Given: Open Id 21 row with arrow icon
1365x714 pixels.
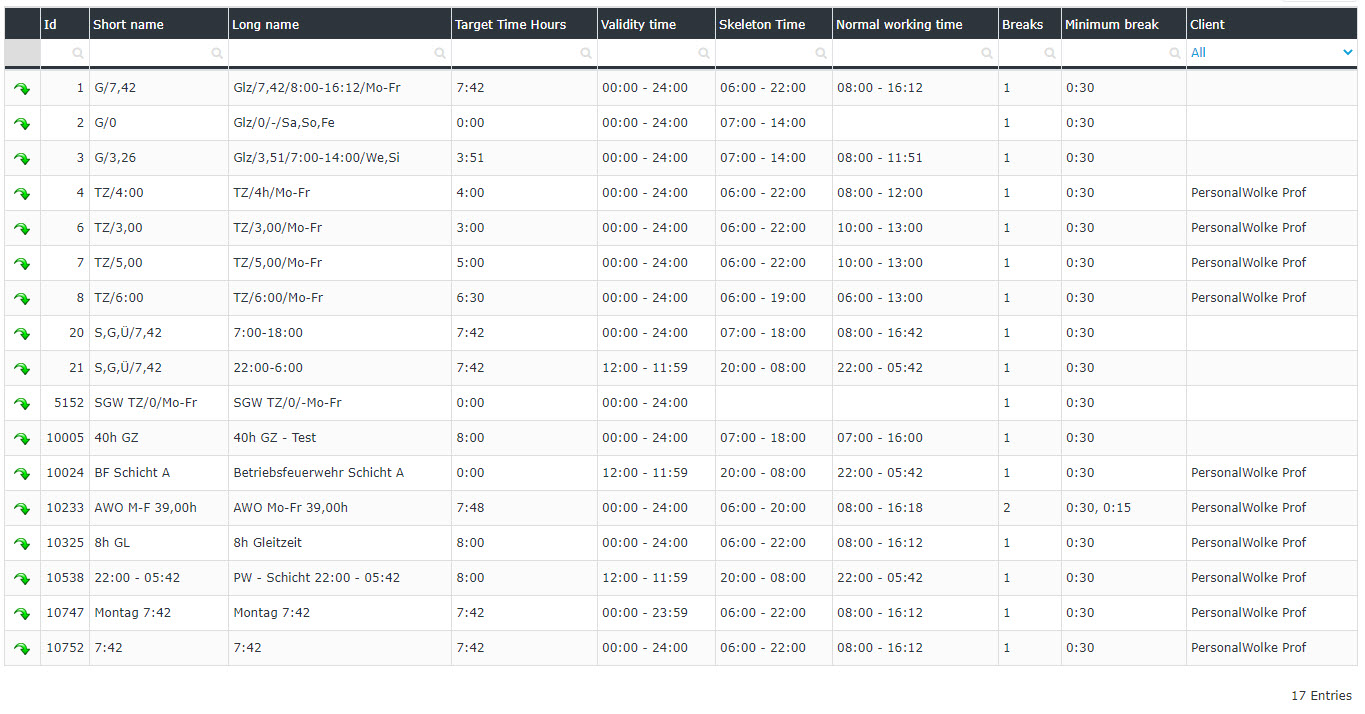Looking at the screenshot, I should [x=22, y=369].
